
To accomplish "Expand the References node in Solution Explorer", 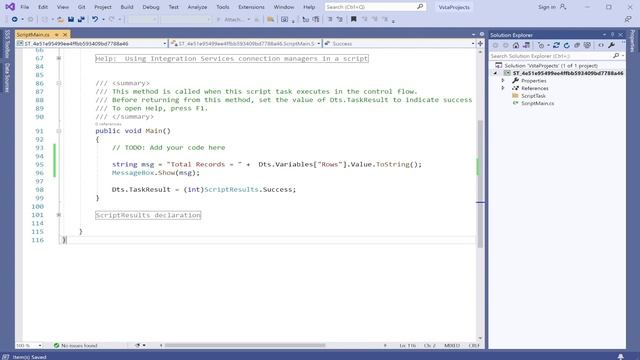I will (503, 88).
